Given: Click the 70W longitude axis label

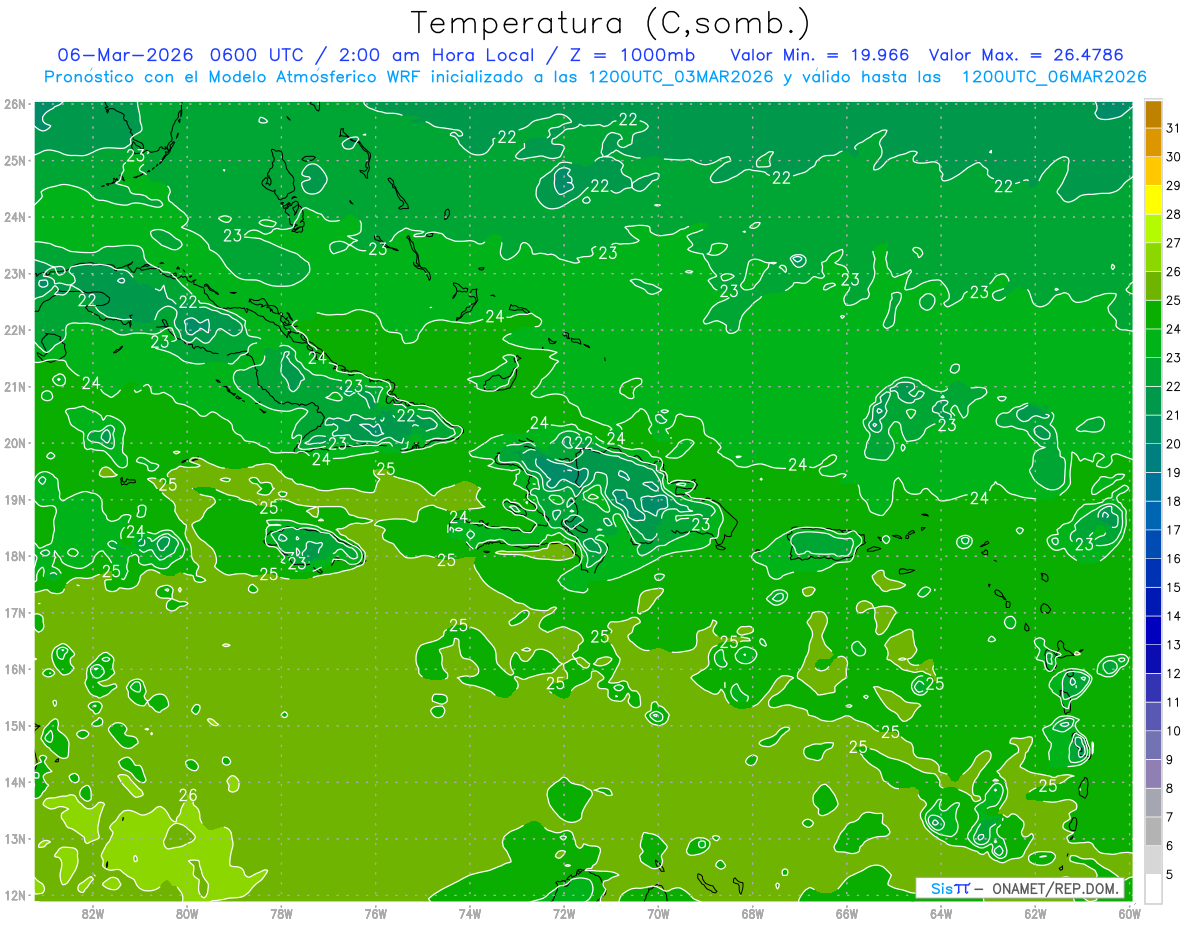Looking at the screenshot, I should [x=658, y=912].
